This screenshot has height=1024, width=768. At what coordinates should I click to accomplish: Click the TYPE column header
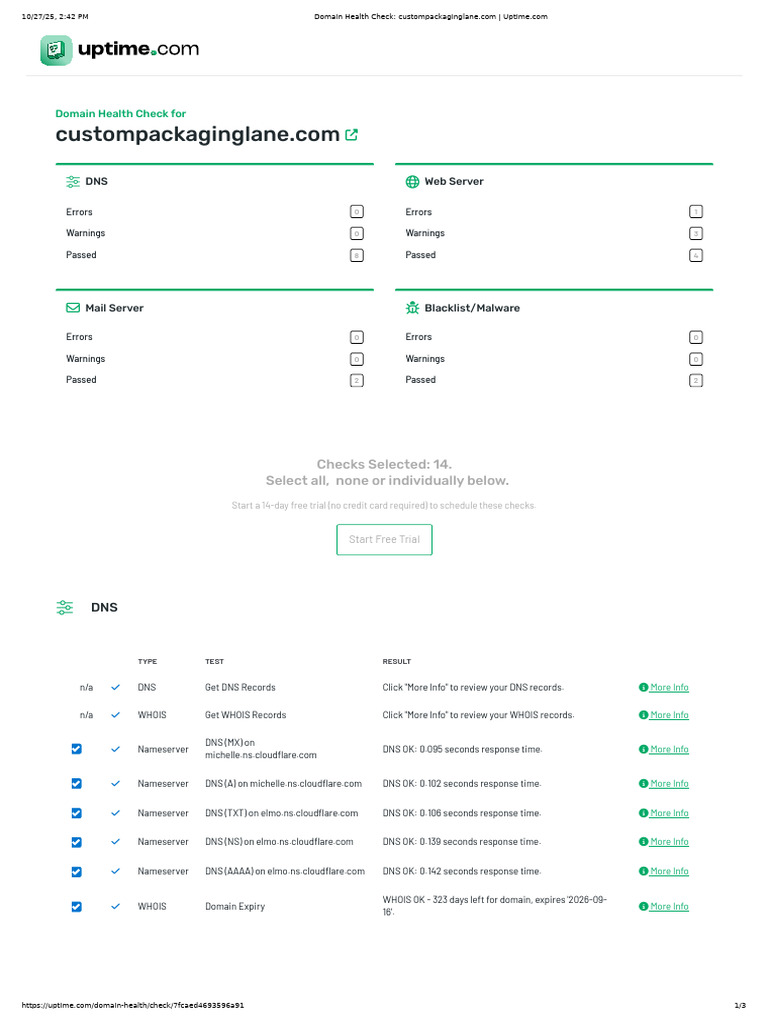(x=148, y=661)
